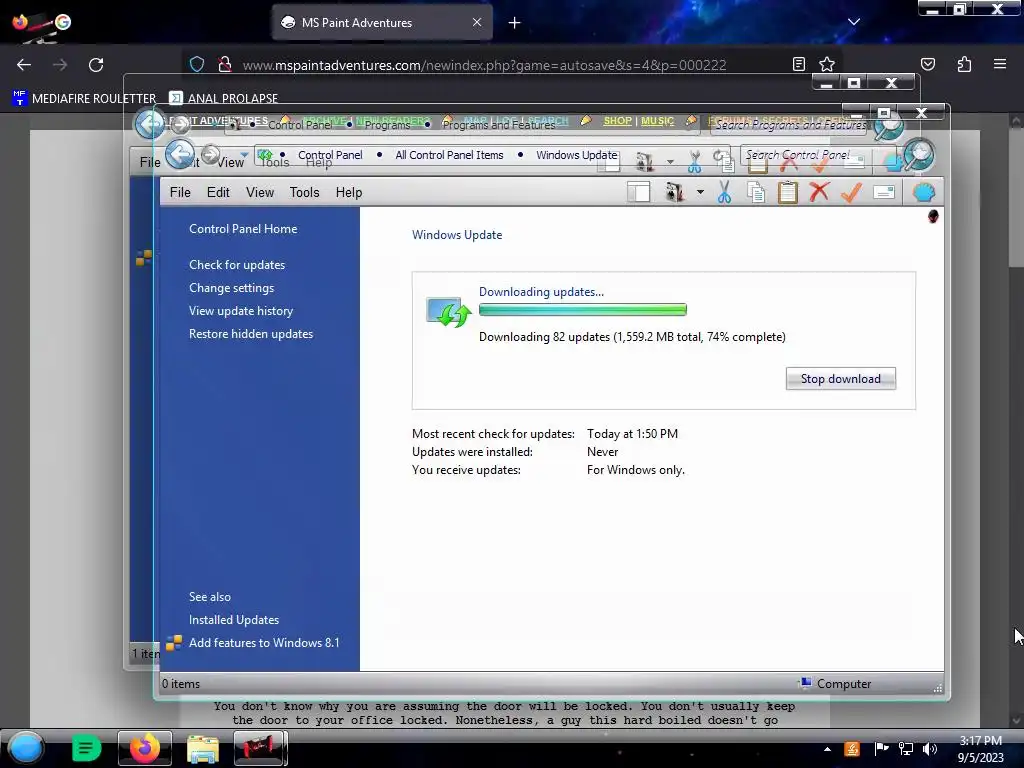Image resolution: width=1024 pixels, height=768 pixels.
Task: Click the taskbar clock showing 3:17 PM
Action: [x=980, y=741]
